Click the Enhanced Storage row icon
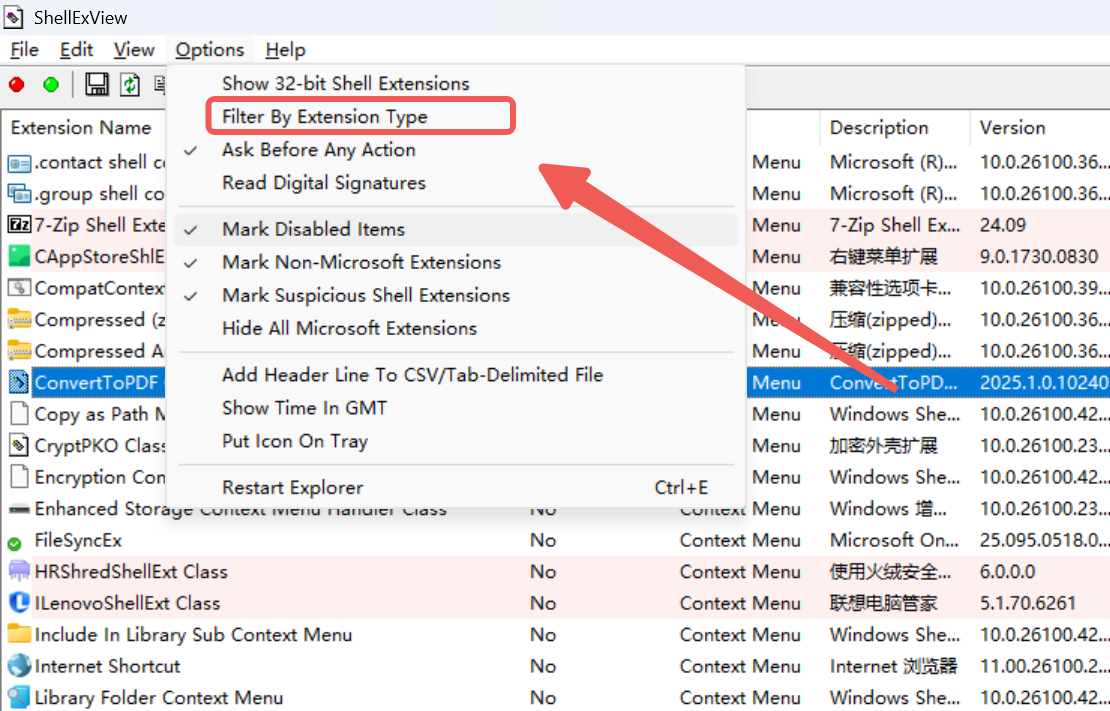 pyautogui.click(x=19, y=509)
